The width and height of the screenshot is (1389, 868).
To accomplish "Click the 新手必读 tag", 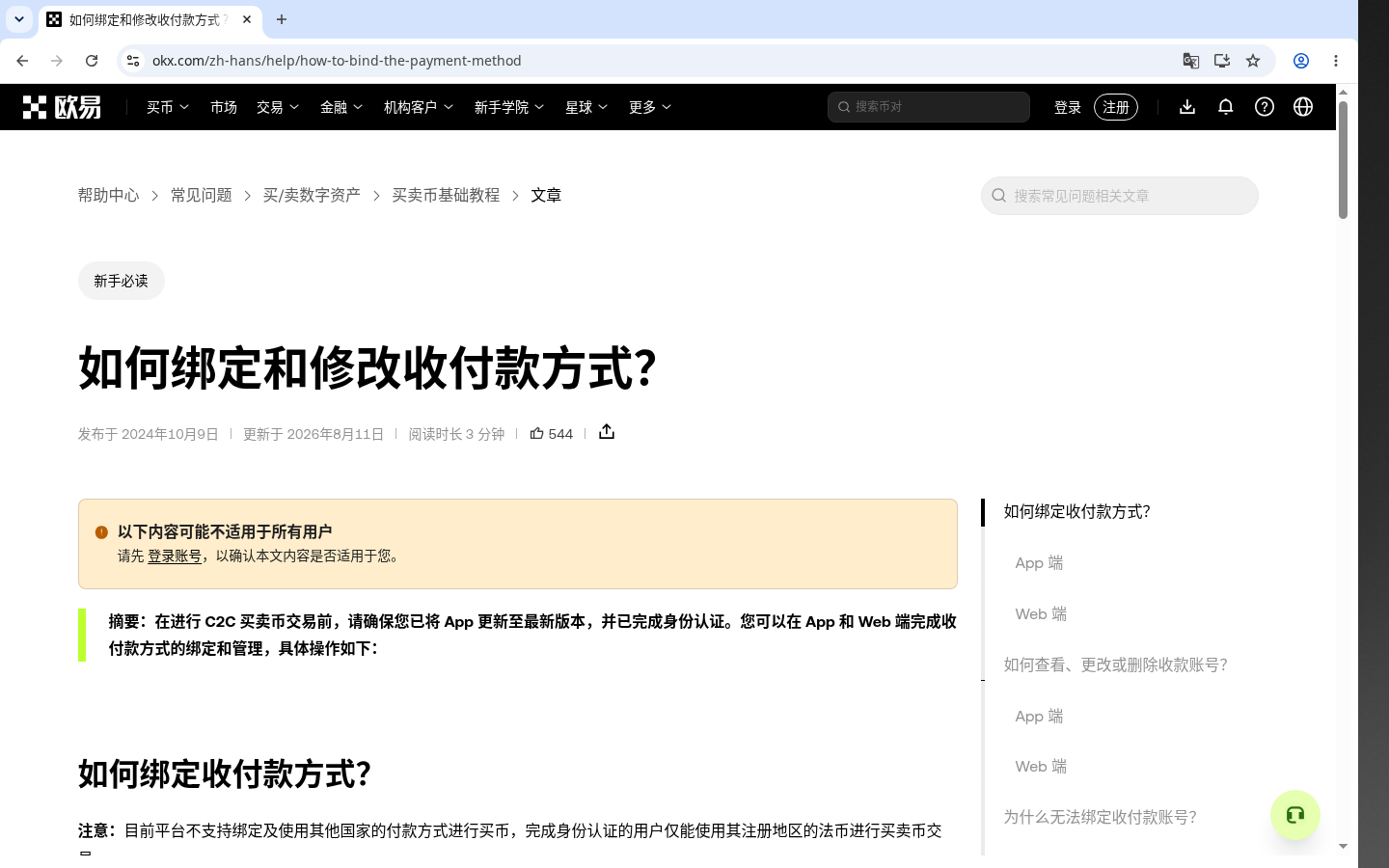I will click(122, 281).
